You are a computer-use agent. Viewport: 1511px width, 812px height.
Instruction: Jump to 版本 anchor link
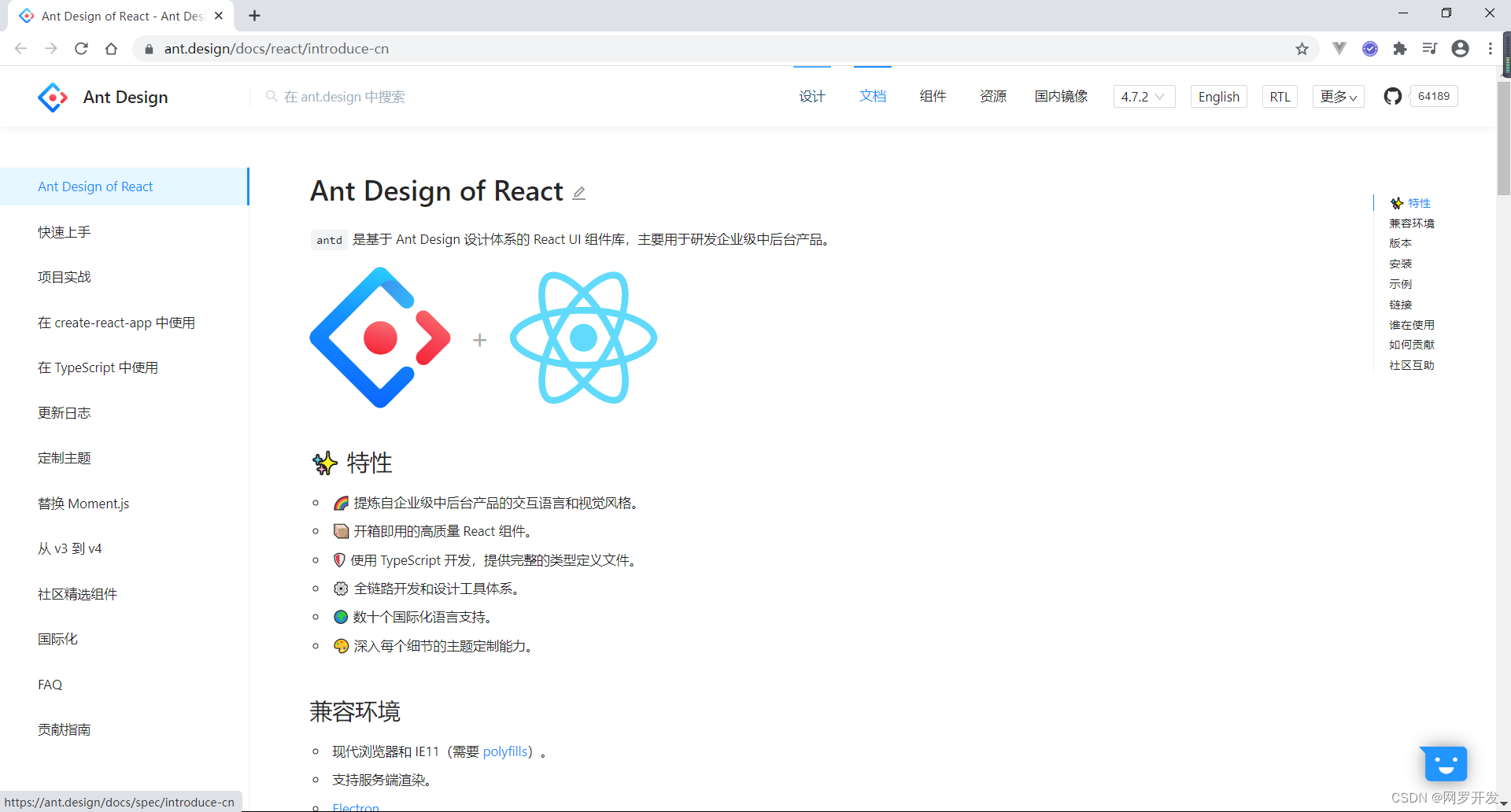1401,243
